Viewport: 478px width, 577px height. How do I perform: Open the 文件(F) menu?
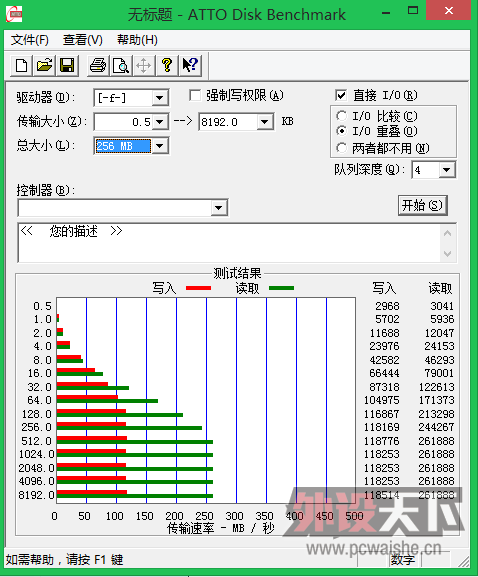pos(29,40)
